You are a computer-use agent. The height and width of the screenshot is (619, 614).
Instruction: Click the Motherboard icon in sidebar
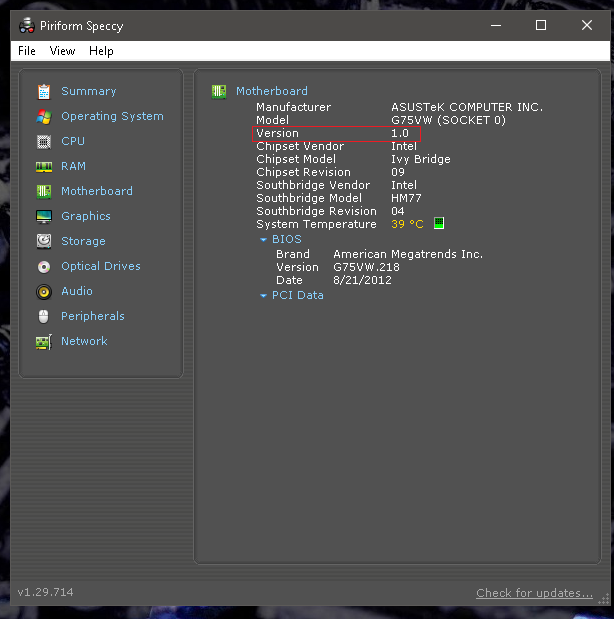tap(44, 192)
